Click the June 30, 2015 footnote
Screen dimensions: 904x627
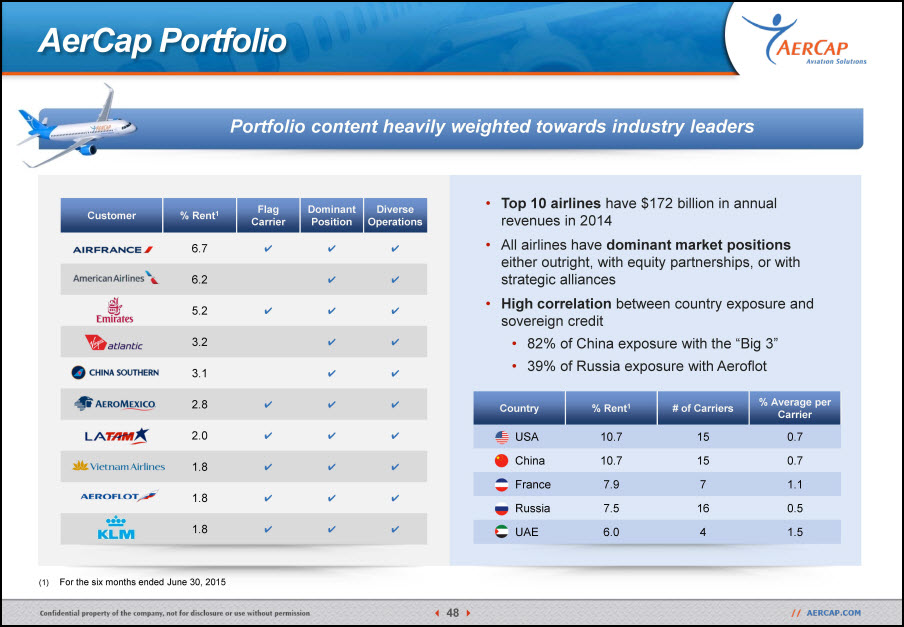tap(142, 582)
